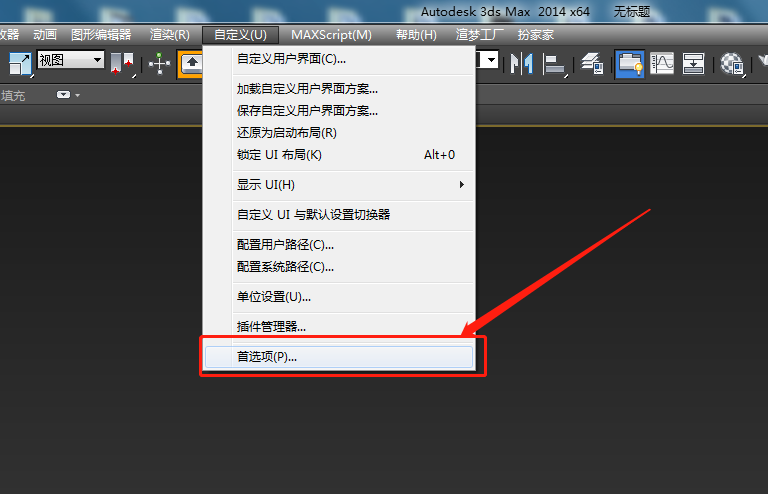Close the 自定义(U) menu header

(x=240, y=35)
